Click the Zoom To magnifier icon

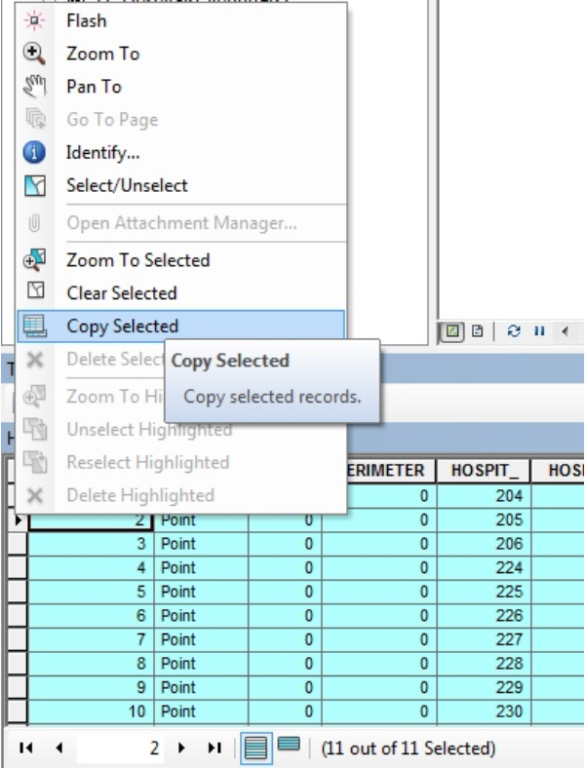point(34,54)
